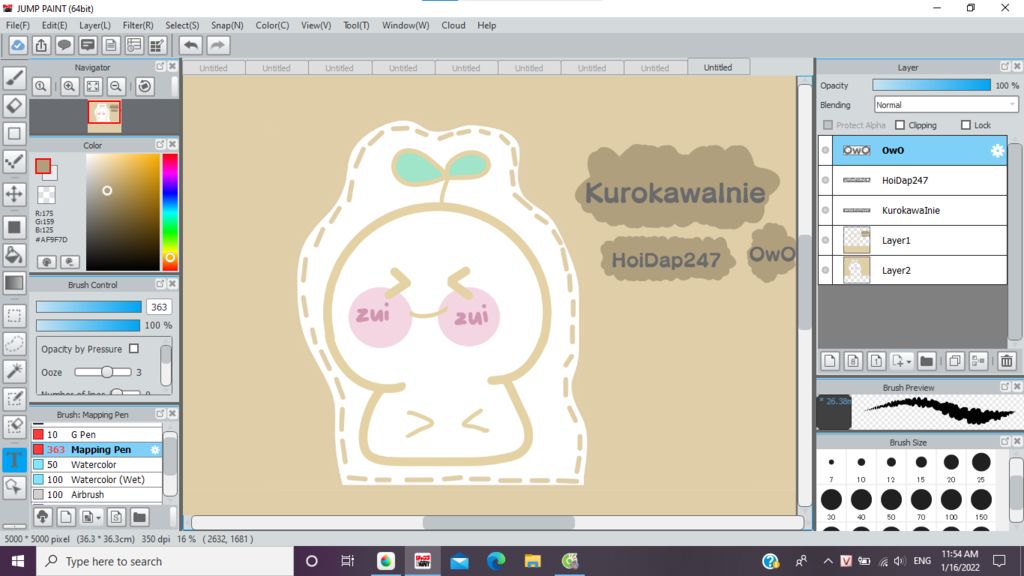Open the Filter menu
Screen dimensions: 1024x576
pyautogui.click(x=138, y=25)
